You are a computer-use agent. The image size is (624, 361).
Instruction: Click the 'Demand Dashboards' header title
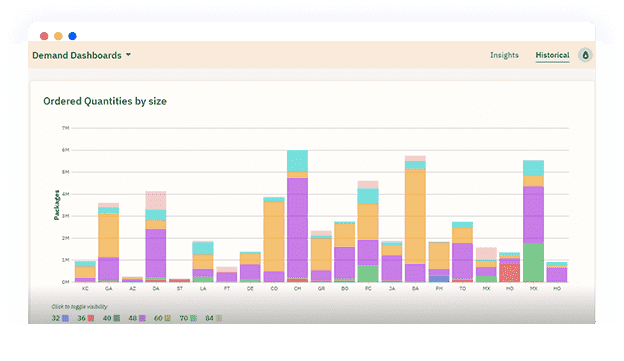pyautogui.click(x=77, y=55)
